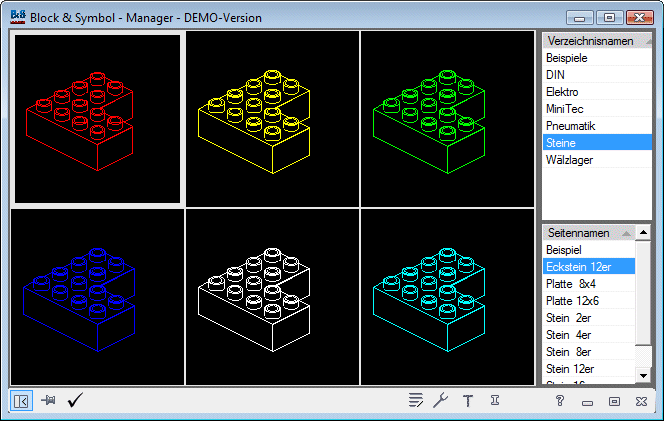Select the red Eckstein block thumbnail
The height and width of the screenshot is (421, 664).
(97, 119)
